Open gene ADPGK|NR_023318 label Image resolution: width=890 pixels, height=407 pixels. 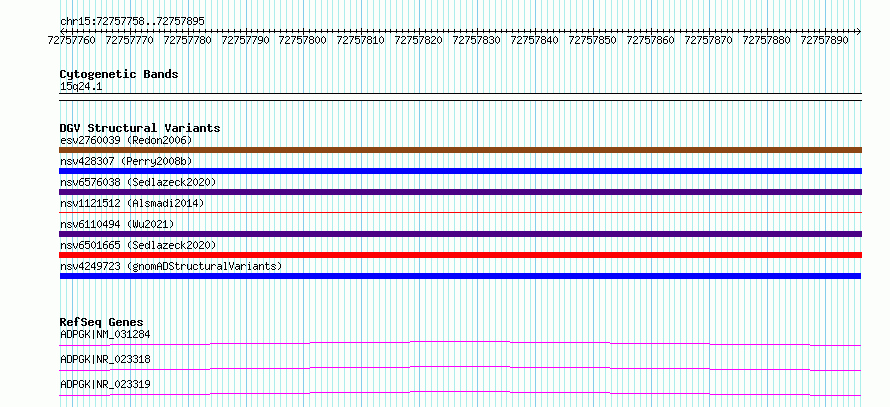(105, 359)
